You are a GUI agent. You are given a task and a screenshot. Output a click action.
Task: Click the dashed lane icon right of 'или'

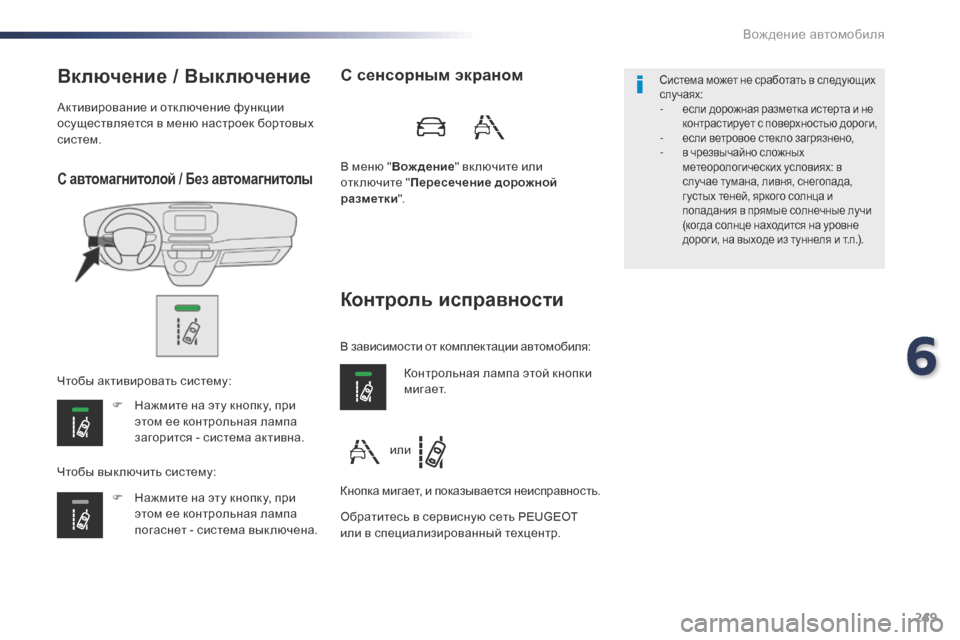432,452
